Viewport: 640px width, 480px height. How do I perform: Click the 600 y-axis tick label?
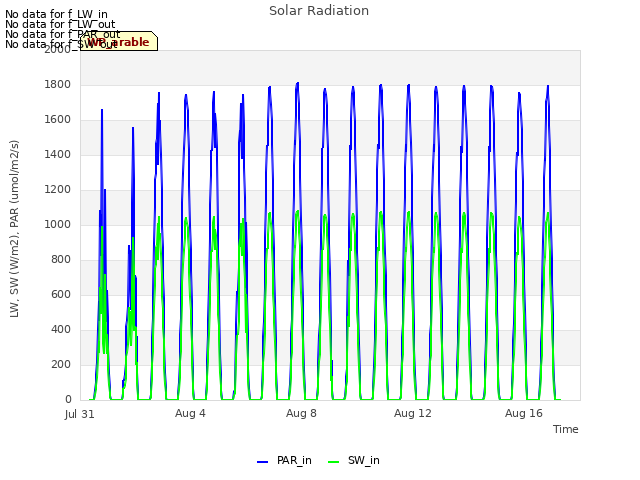coord(61,295)
